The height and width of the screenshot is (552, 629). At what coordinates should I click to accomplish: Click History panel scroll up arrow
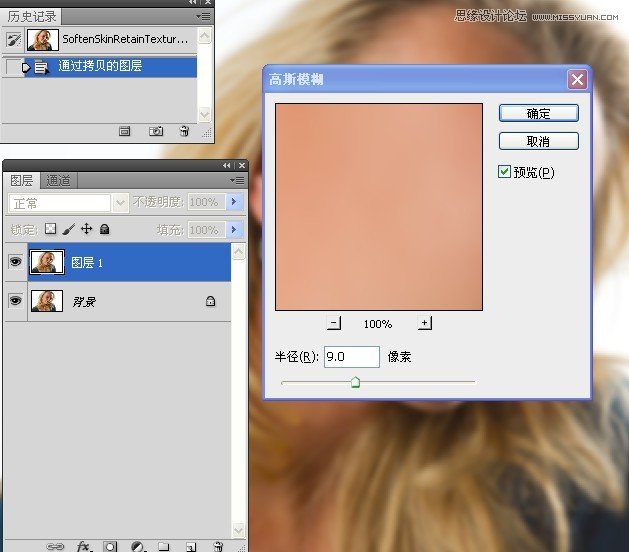coord(204,36)
